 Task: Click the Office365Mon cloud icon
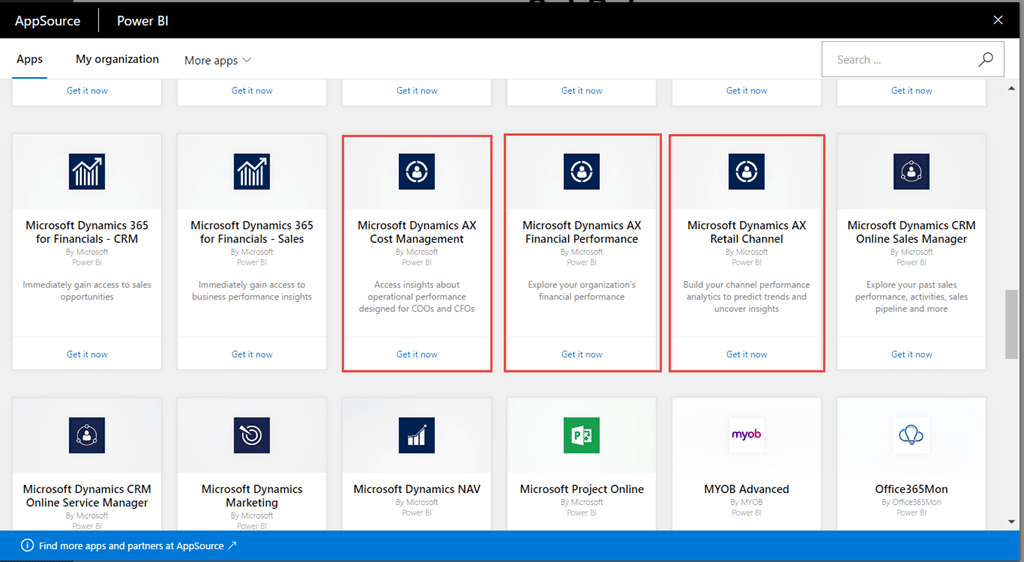click(911, 435)
